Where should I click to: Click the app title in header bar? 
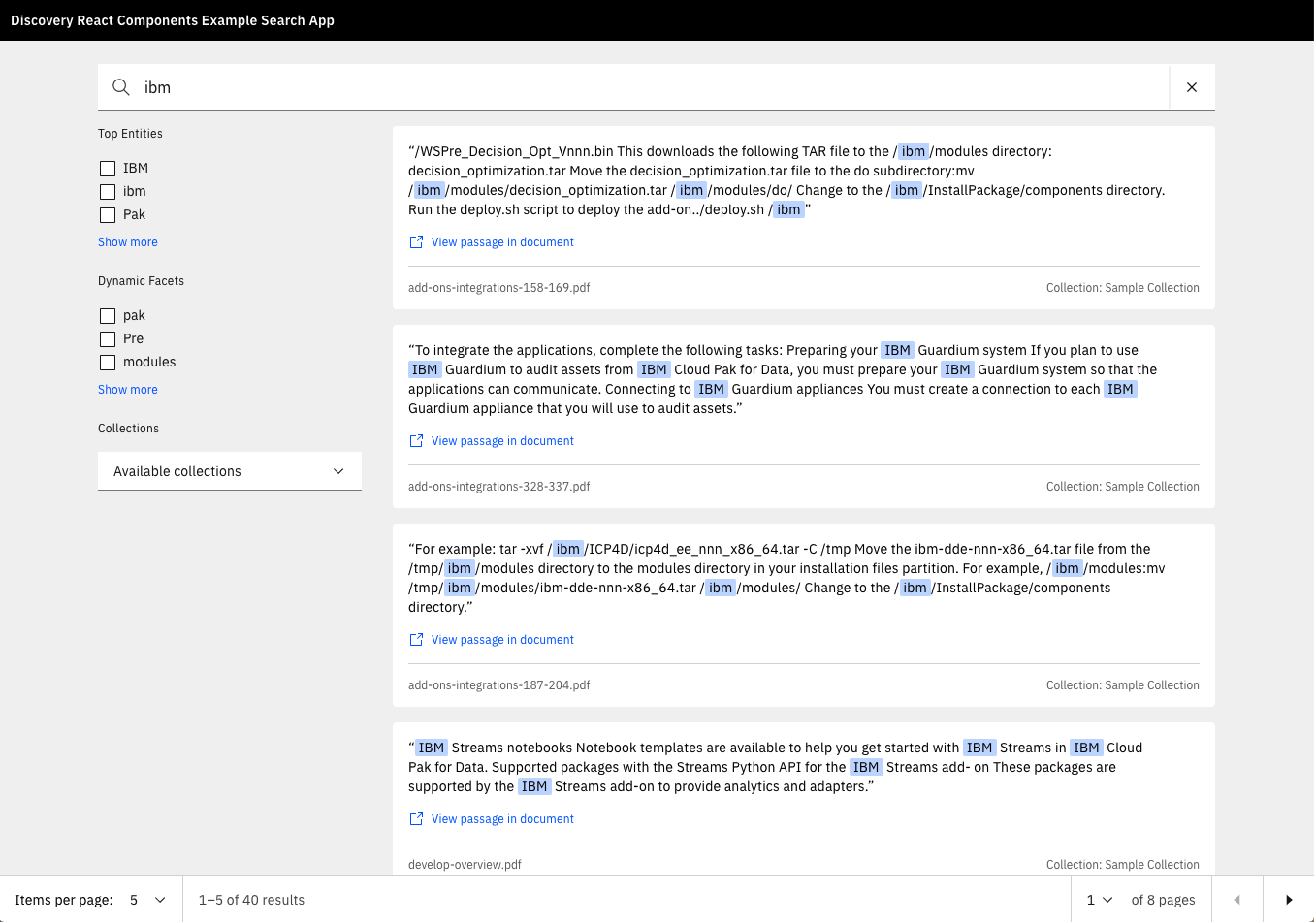pos(173,20)
